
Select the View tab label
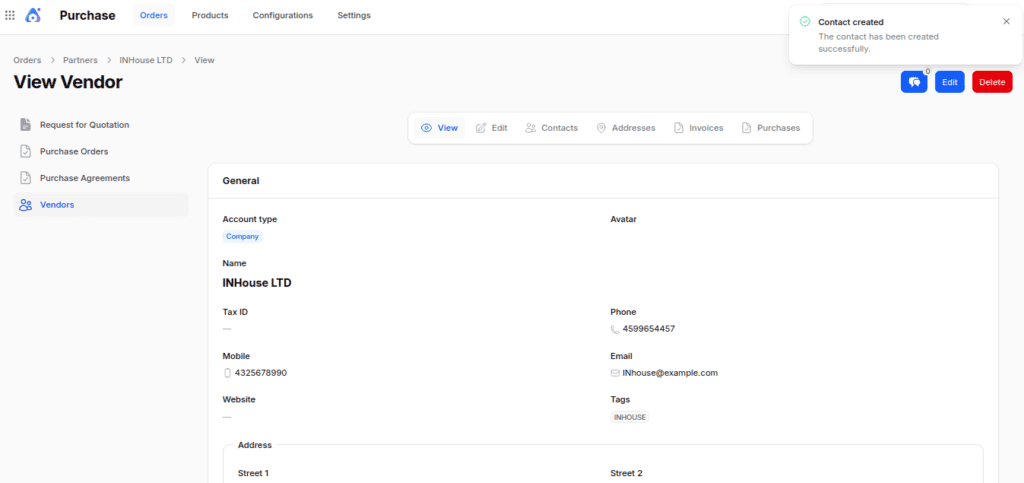click(447, 128)
